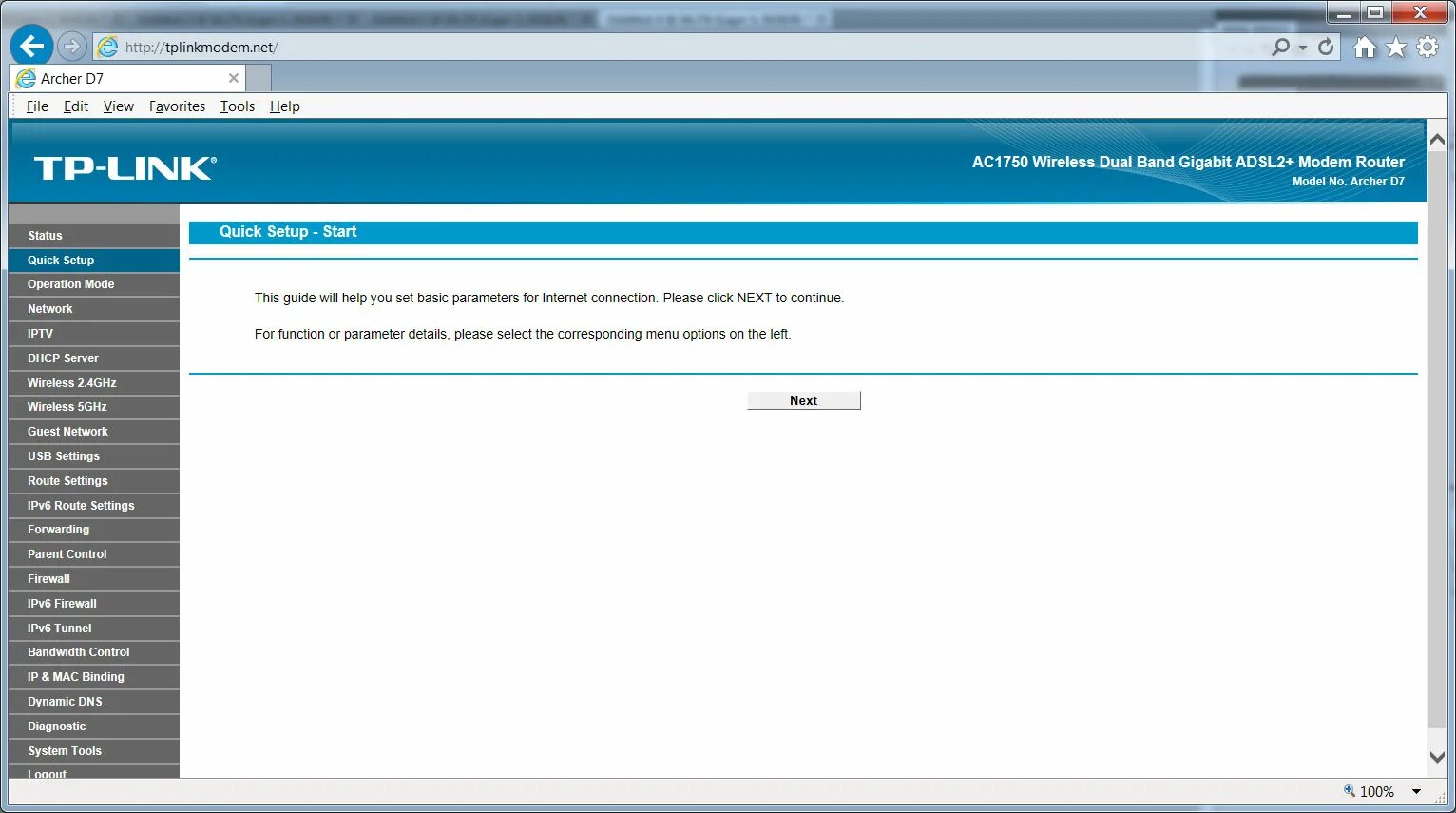
Task: Click the page scrollbar up arrow
Action: pos(1437,140)
